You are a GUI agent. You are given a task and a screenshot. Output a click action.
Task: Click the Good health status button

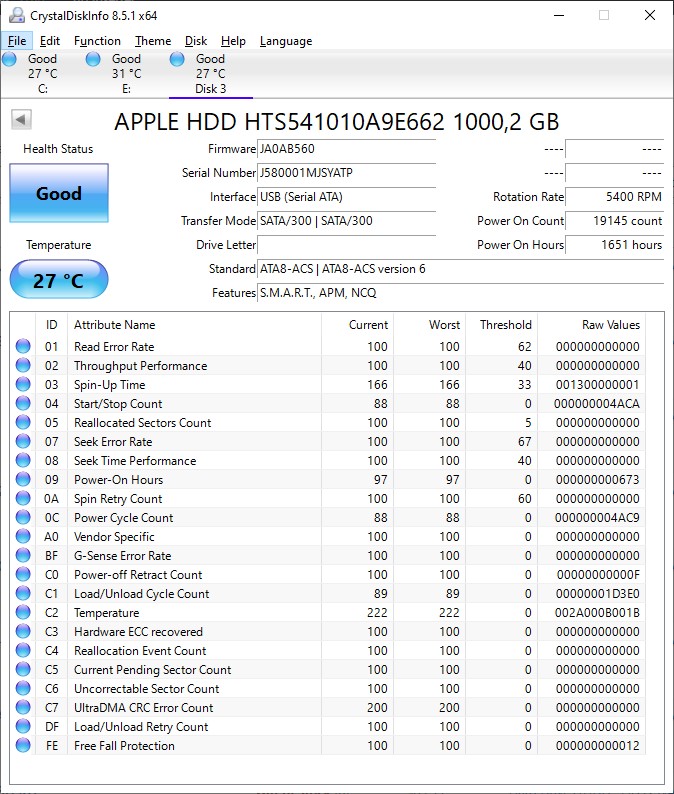(x=58, y=193)
